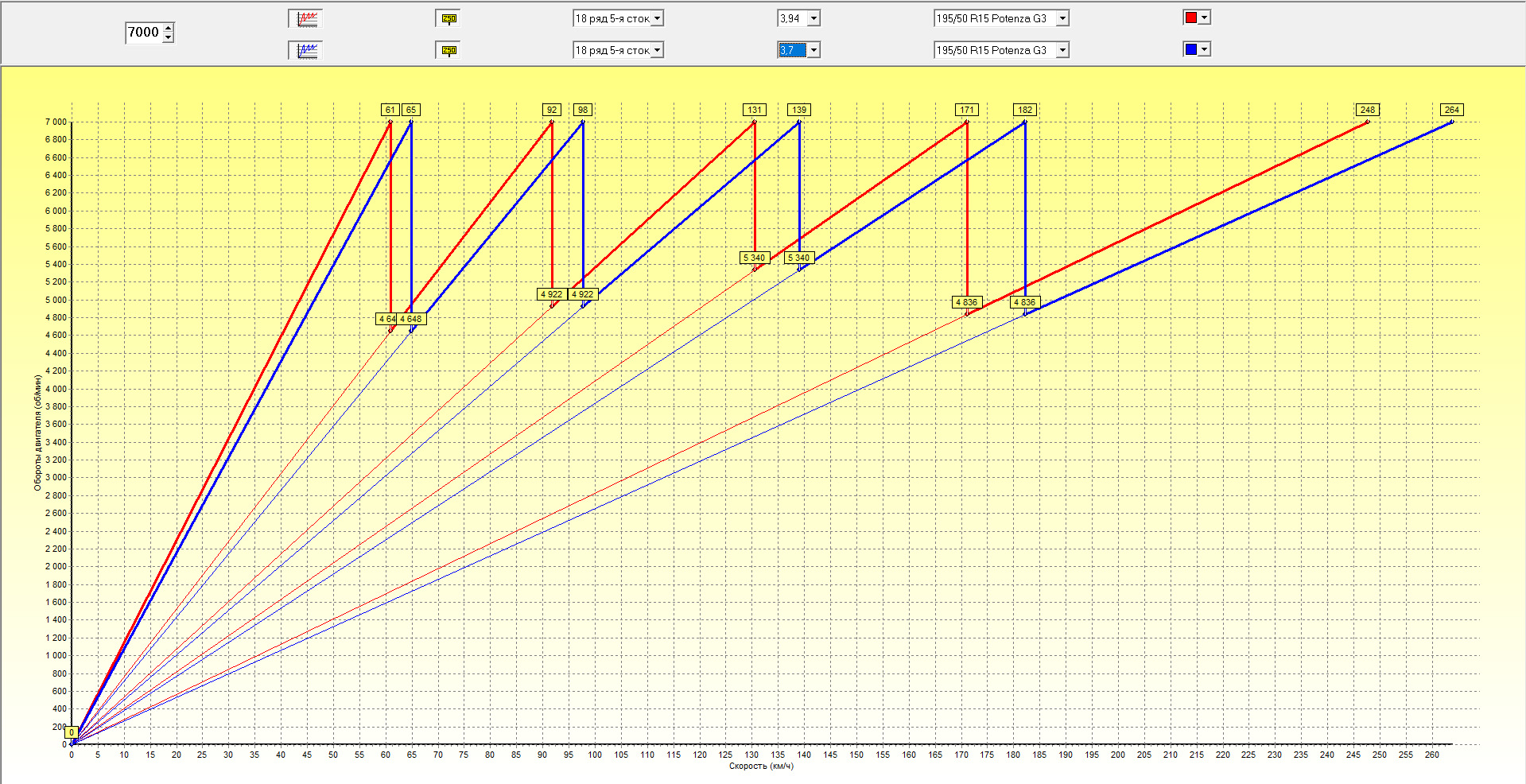This screenshot has height=784, width=1526.
Task: Toggle the top-row yellow speed label icon
Action: [448, 18]
